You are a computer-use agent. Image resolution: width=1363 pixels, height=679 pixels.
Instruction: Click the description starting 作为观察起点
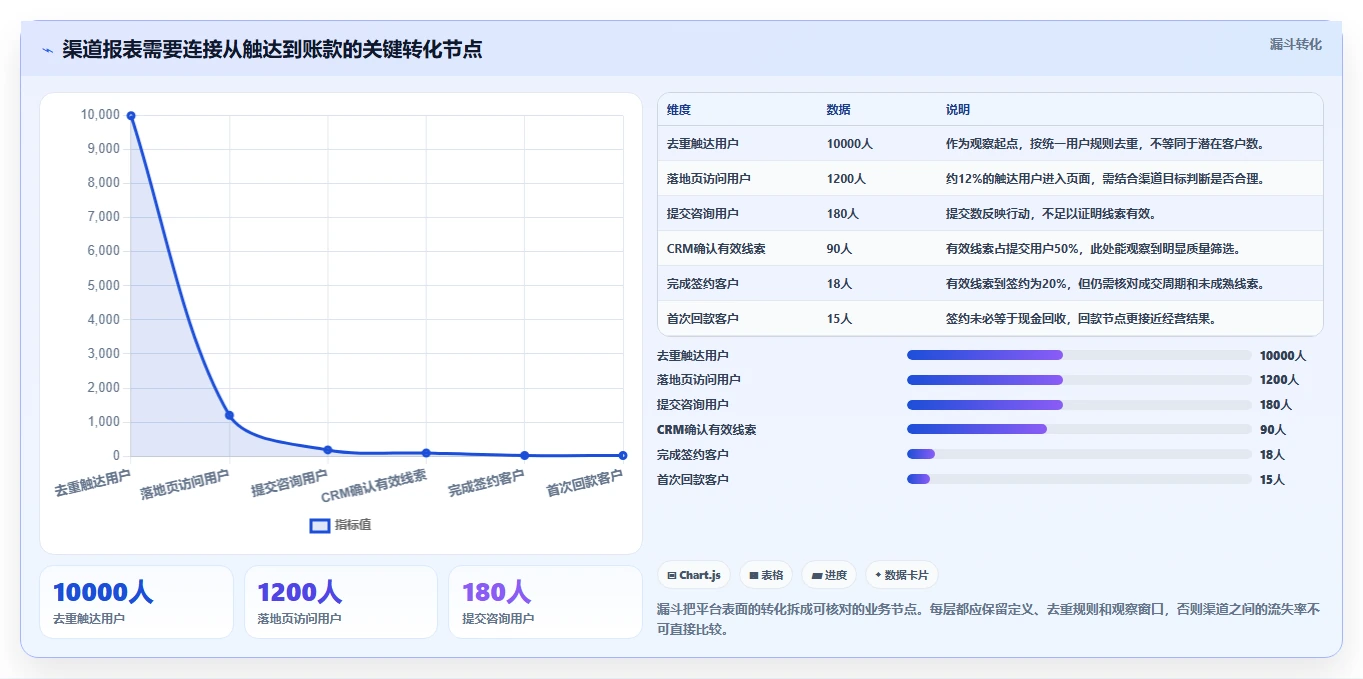(1105, 144)
